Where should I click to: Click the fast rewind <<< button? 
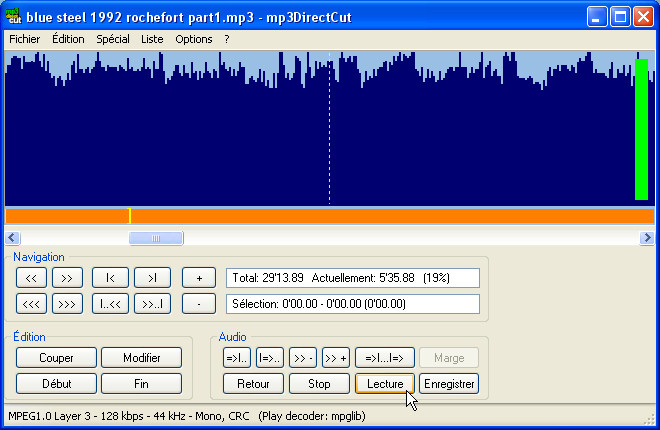click(33, 303)
